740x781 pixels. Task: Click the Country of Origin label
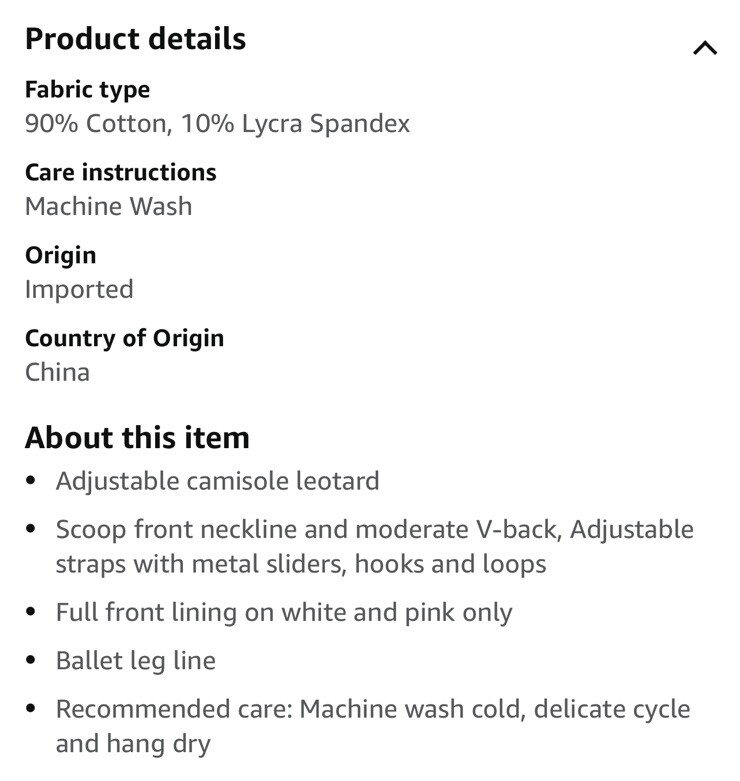click(124, 339)
